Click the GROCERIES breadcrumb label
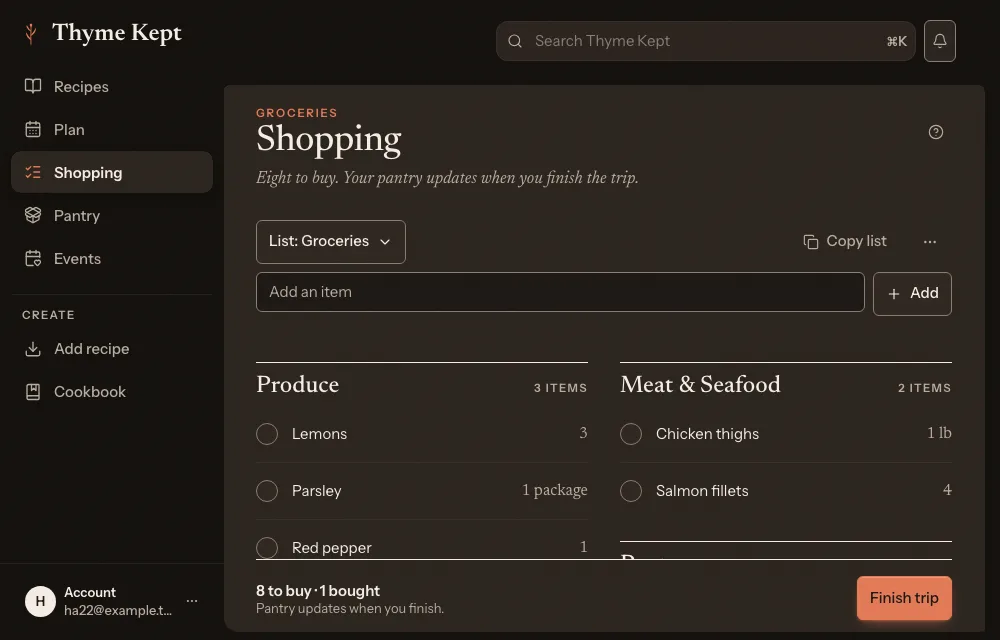Viewport: 1000px width, 640px height. coord(297,113)
